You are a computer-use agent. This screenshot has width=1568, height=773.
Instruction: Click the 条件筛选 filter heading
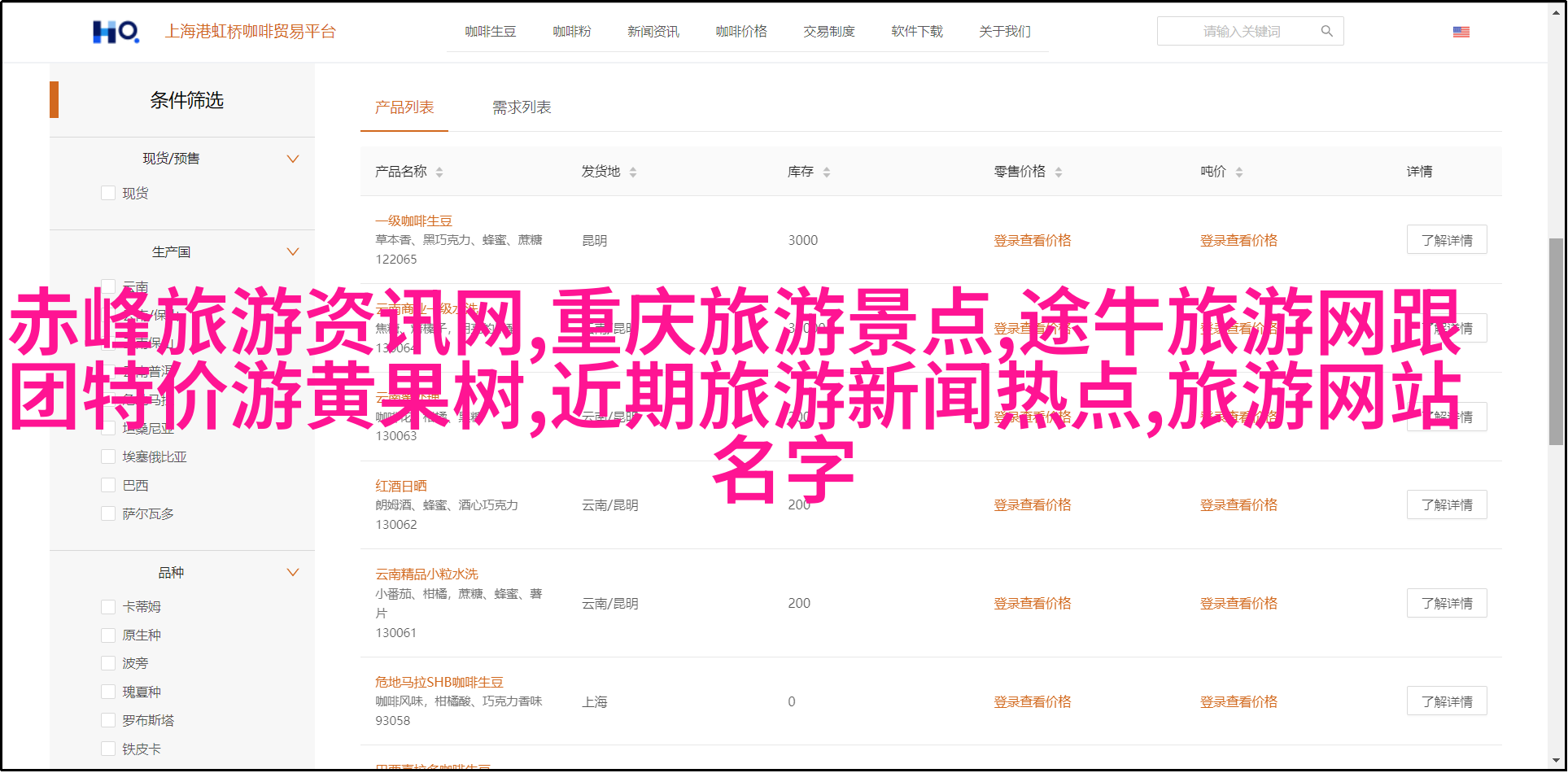(186, 100)
